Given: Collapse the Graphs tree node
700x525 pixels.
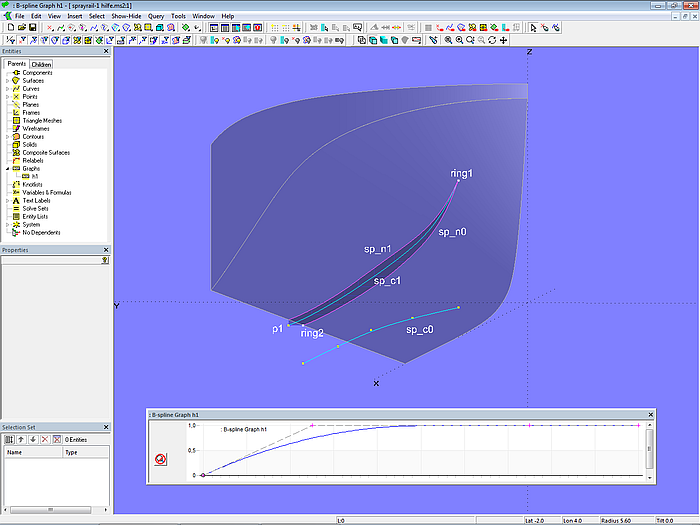Looking at the screenshot, I should point(7,169).
